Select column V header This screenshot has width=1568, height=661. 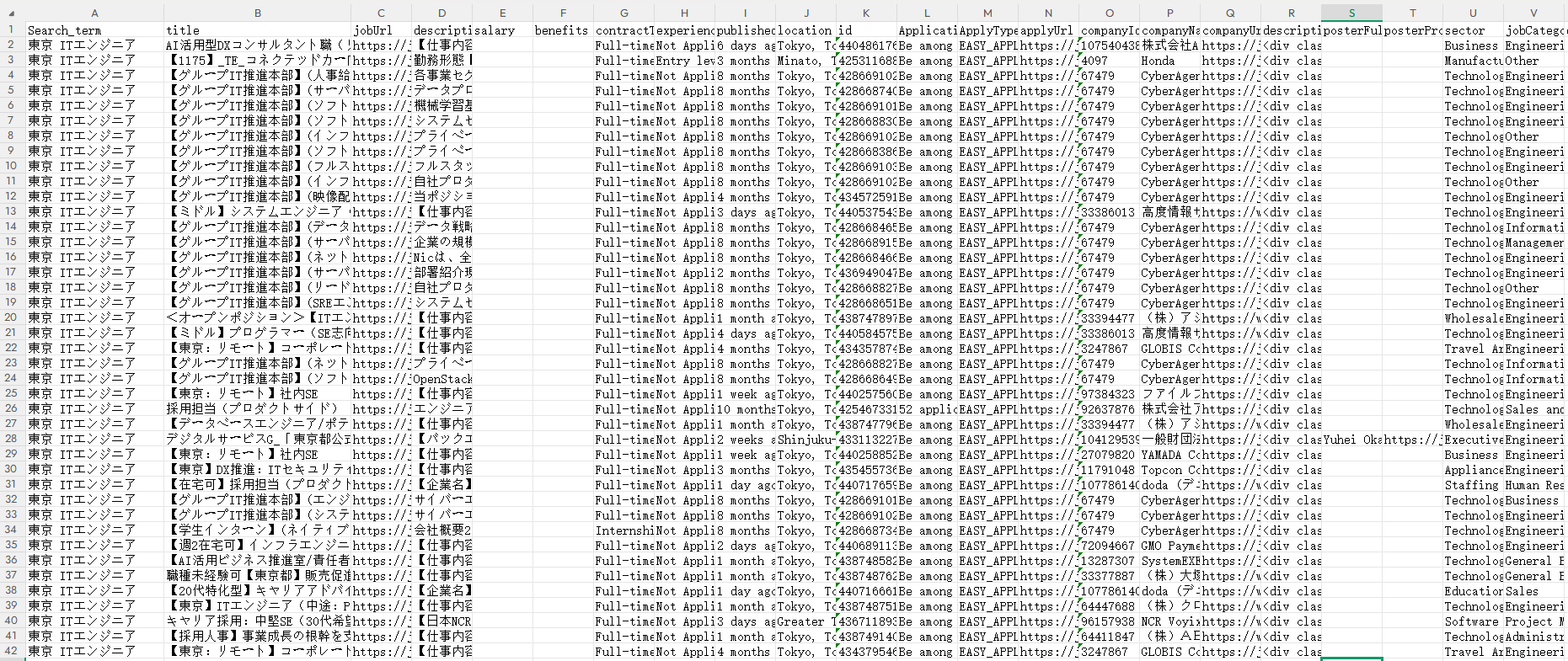point(1533,13)
